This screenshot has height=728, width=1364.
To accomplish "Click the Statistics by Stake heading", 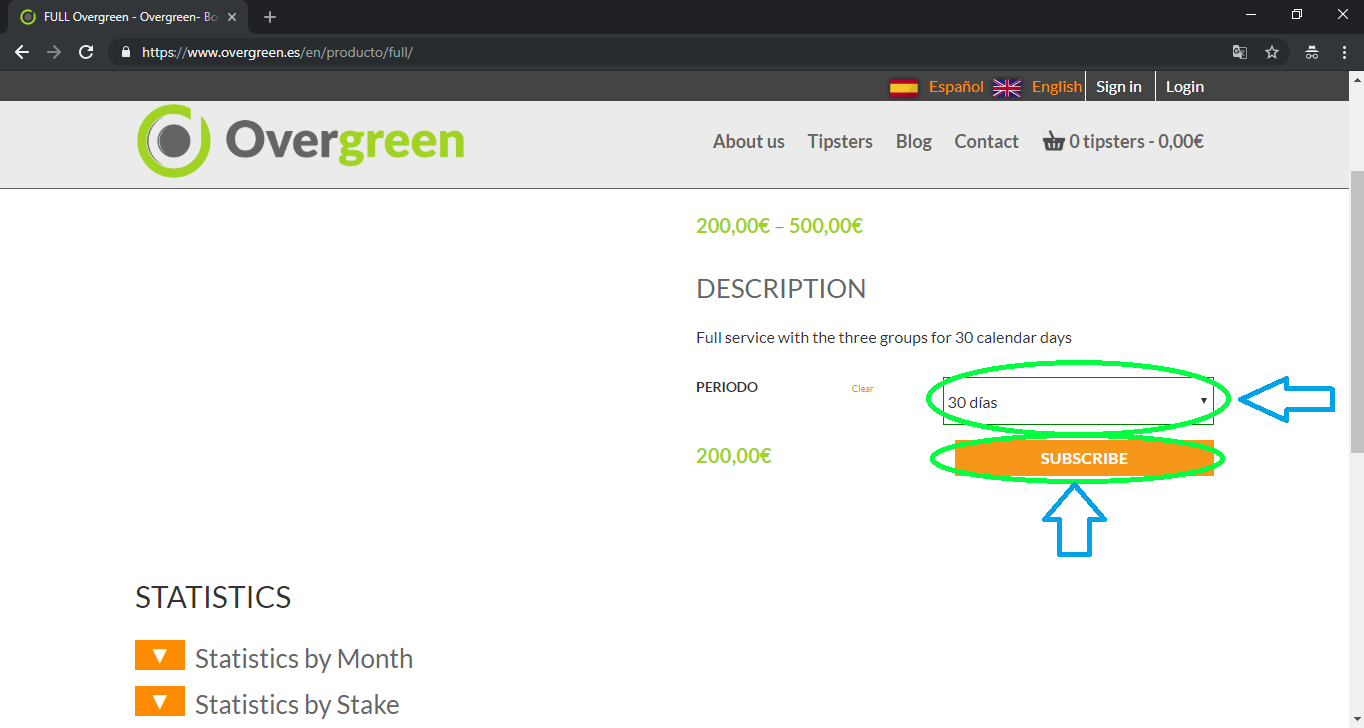I will pos(297,704).
